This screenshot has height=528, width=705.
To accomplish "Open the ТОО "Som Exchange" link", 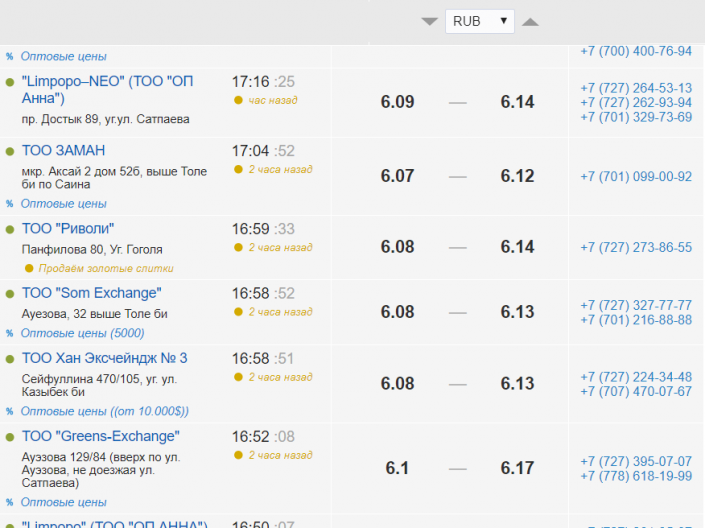I will click(91, 293).
